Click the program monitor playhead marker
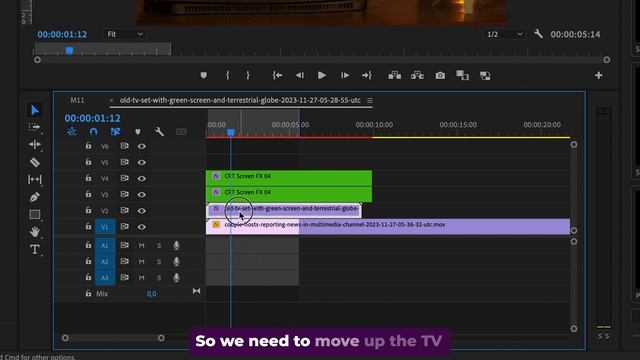Viewport: 640px width, 360px height. click(x=69, y=51)
